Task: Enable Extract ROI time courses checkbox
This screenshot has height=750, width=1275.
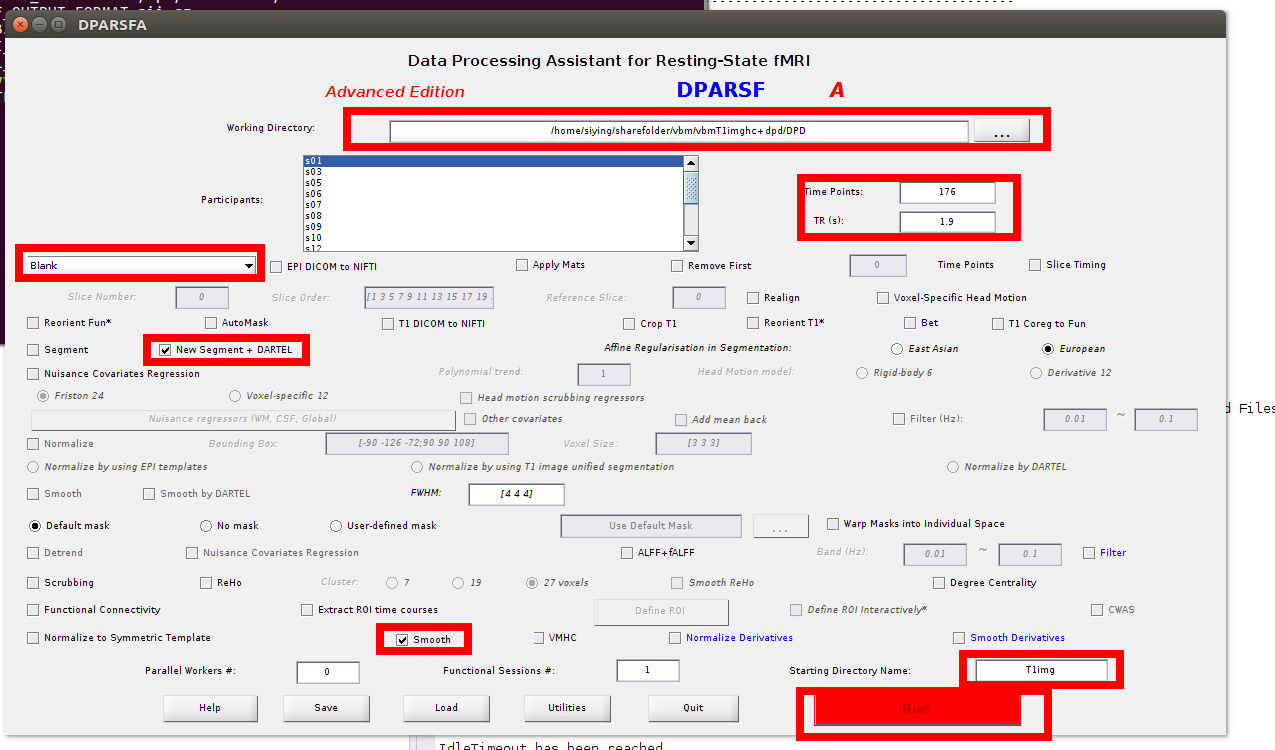Action: click(x=307, y=610)
